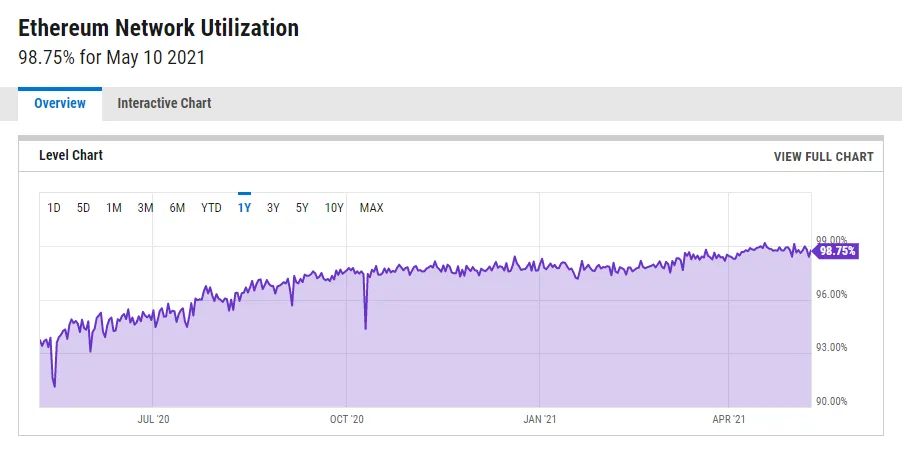This screenshot has width=902, height=455.
Task: Show the 10Y time range
Action: 334,208
